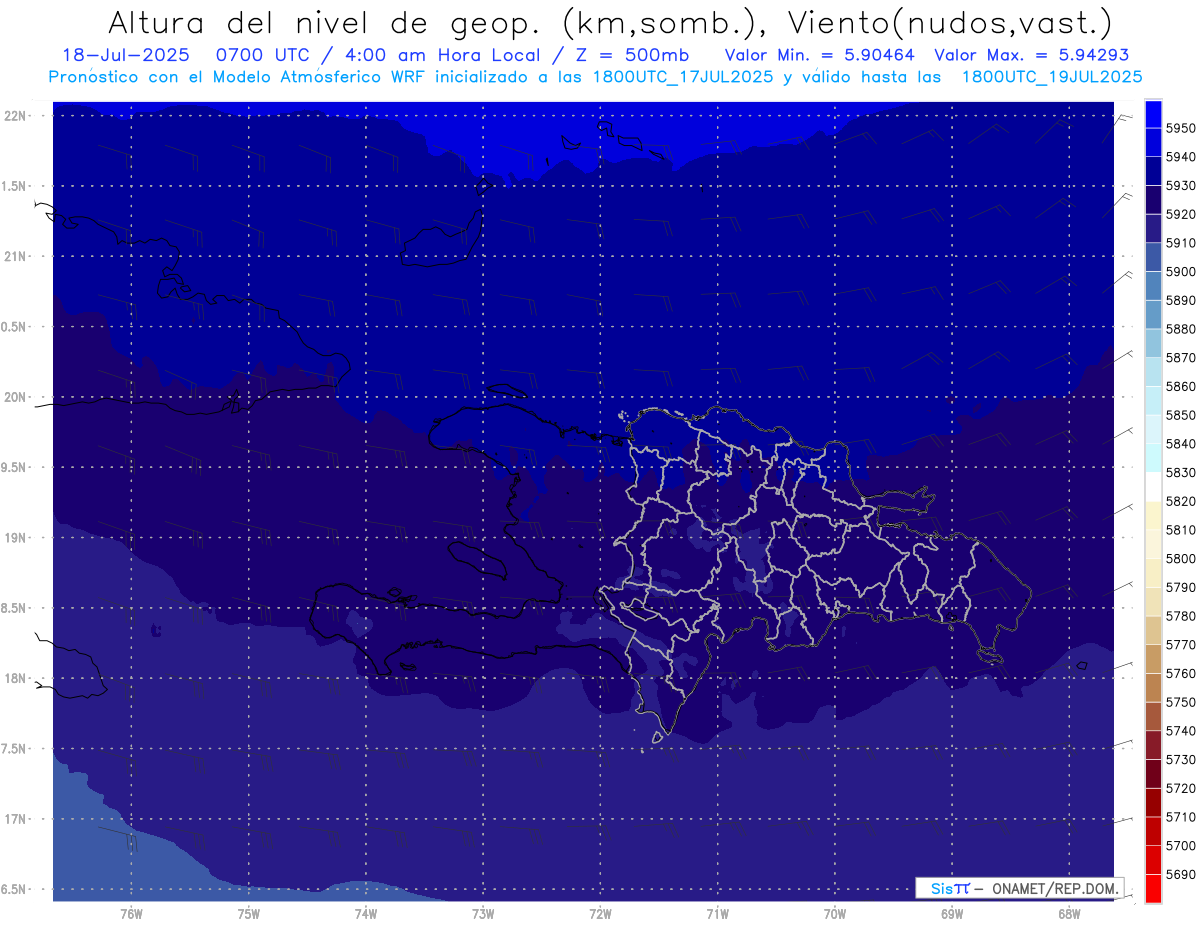Click the 20N latitude label
Image resolution: width=1200 pixels, height=927 pixels.
pyautogui.click(x=17, y=397)
